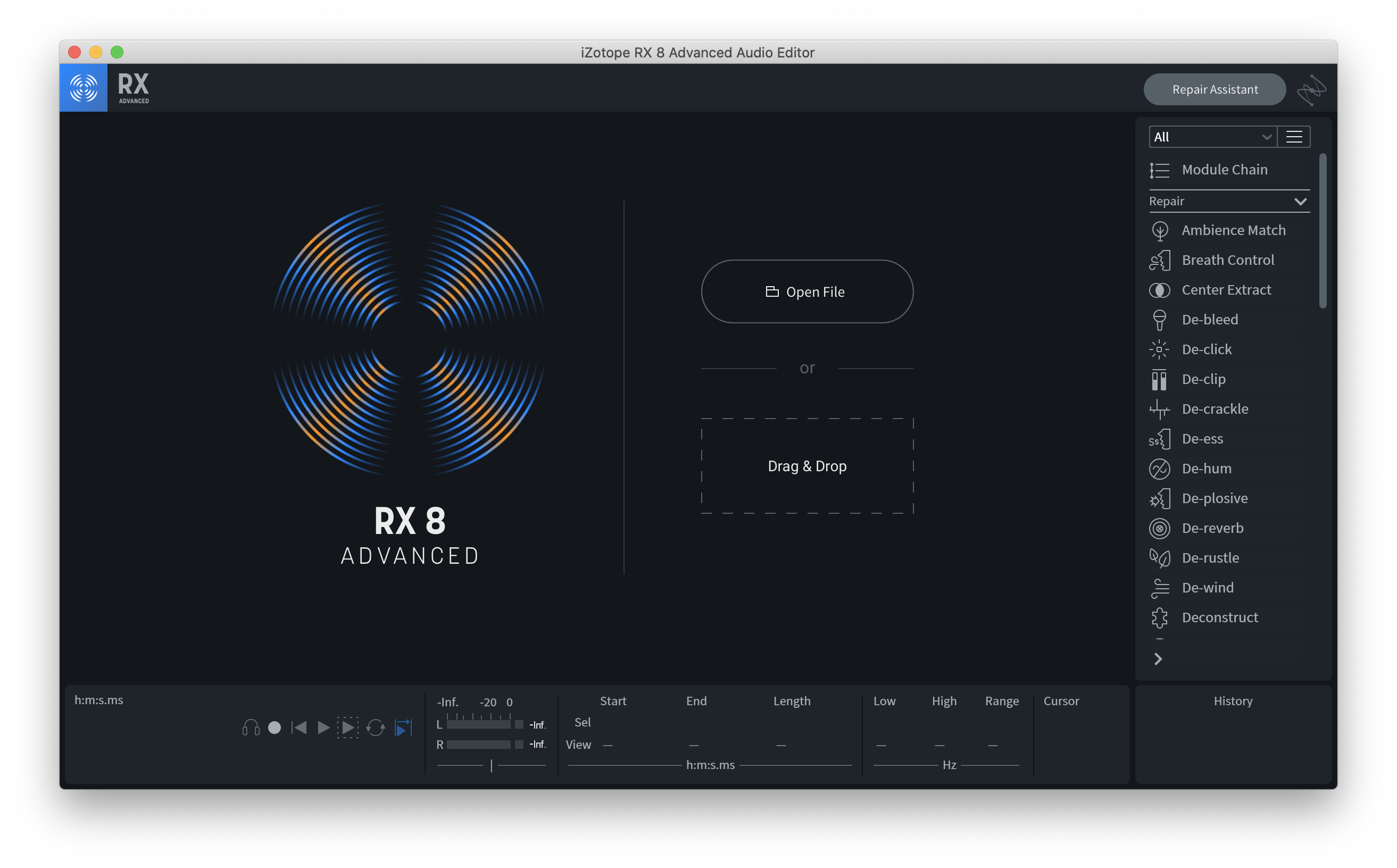
Task: Click the Record button
Action: point(275,728)
